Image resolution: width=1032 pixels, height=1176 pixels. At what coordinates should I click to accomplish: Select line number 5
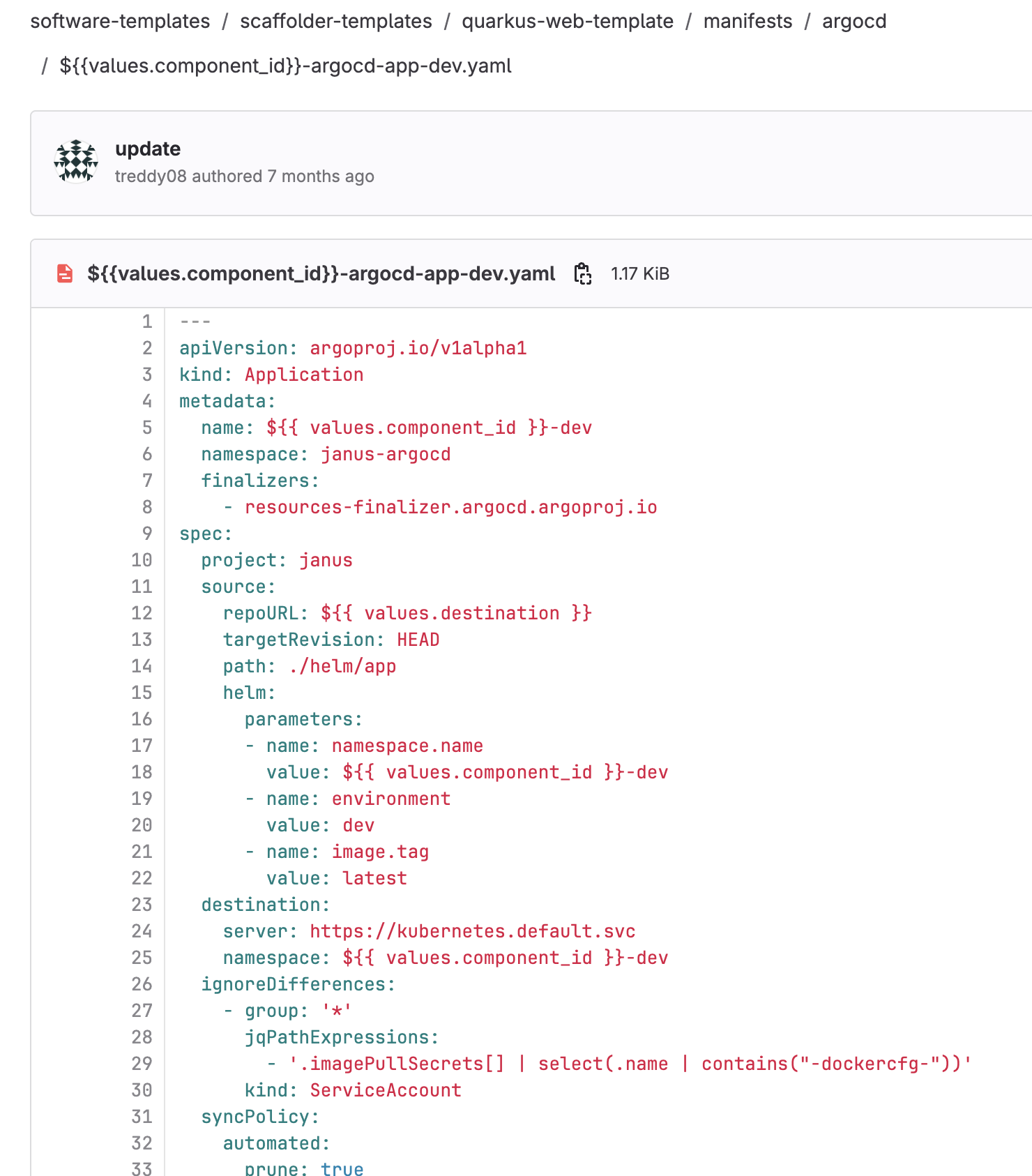[147, 428]
